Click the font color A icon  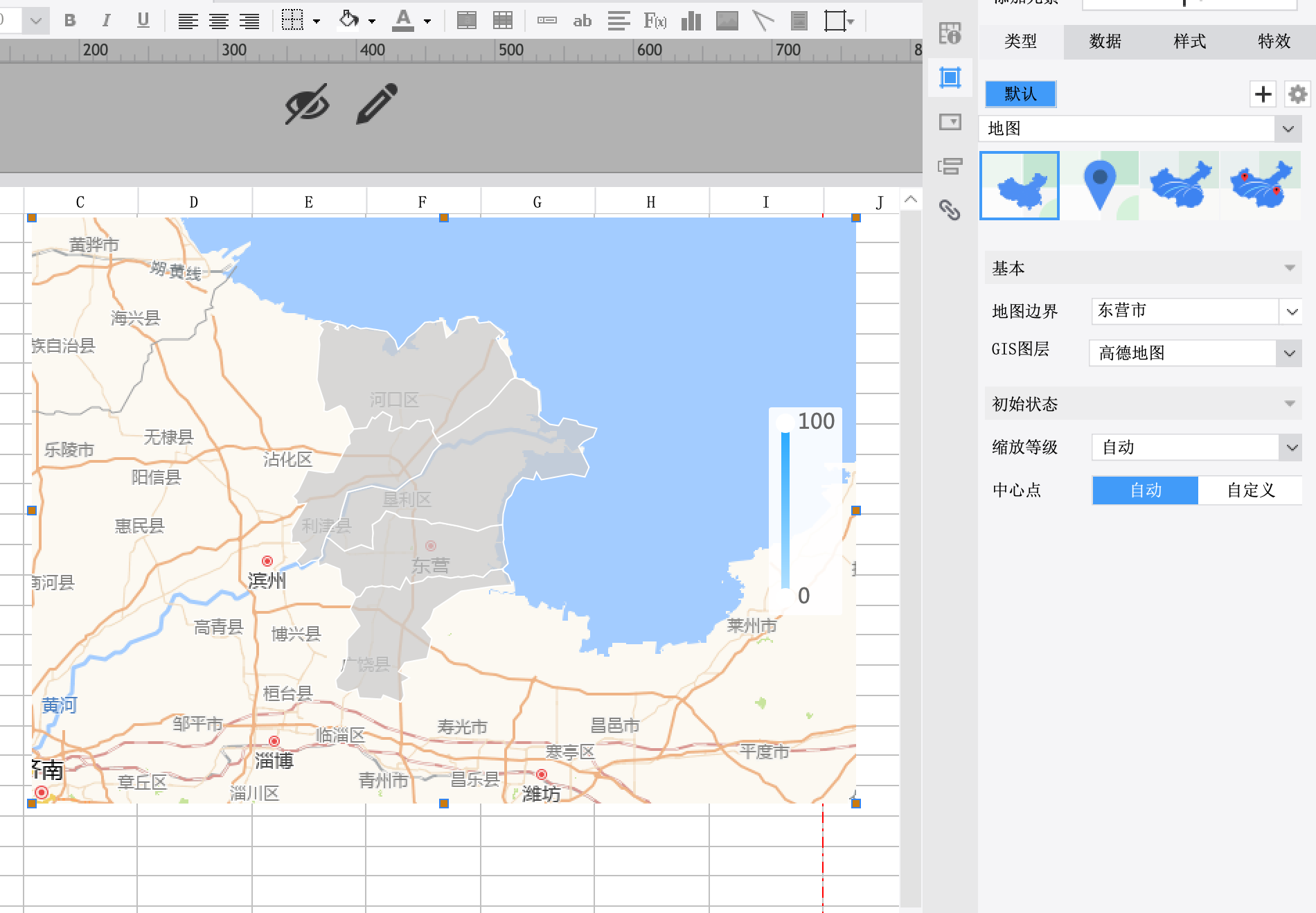click(x=403, y=21)
